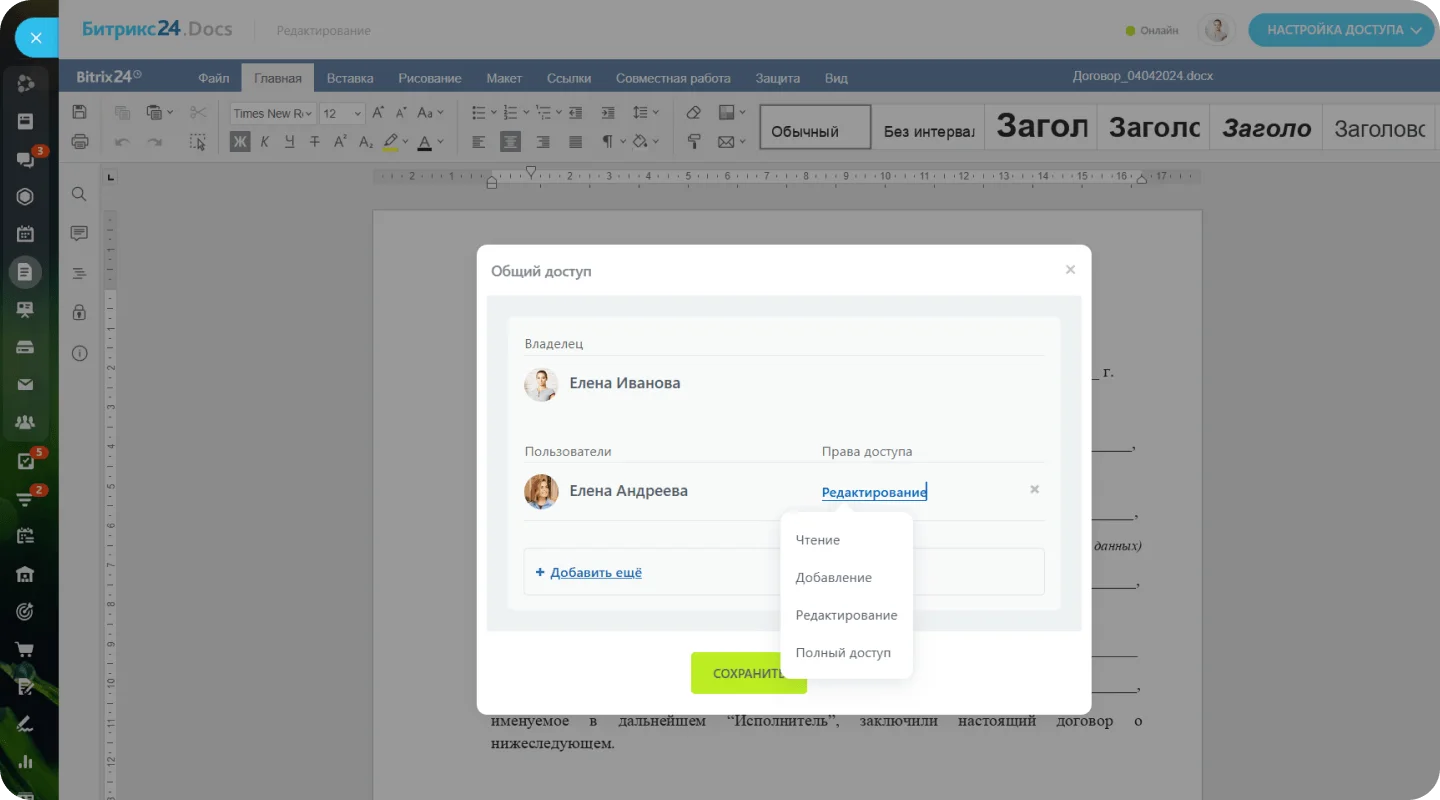Open the comments icon in left panel
This screenshot has height=800, width=1440.
pyautogui.click(x=79, y=233)
